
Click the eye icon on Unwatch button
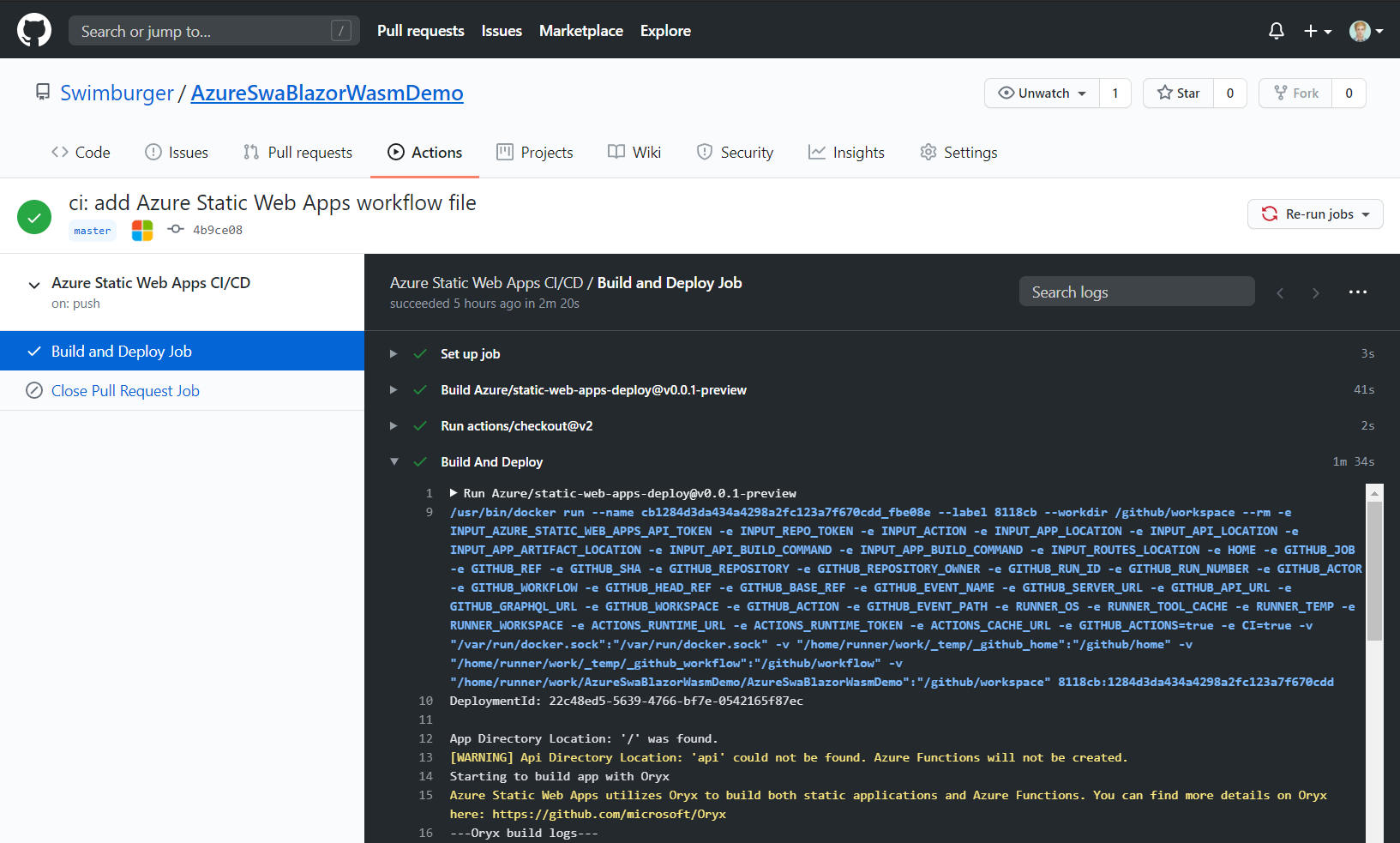[1006, 93]
